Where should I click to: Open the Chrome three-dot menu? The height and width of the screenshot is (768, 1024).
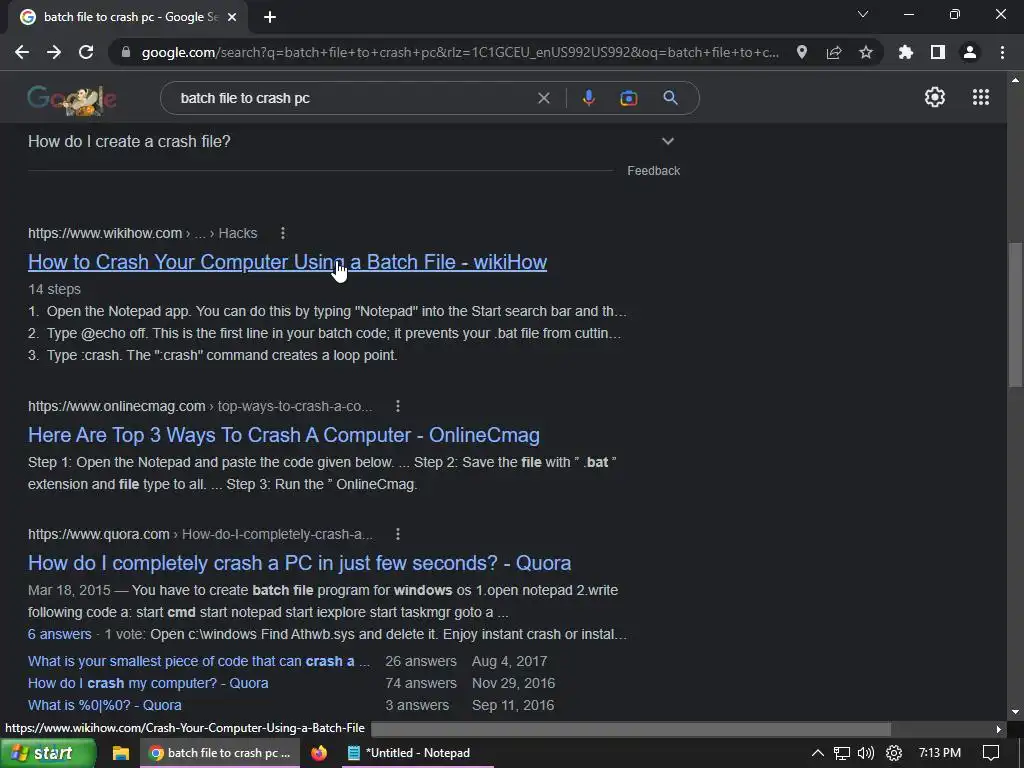(x=1002, y=52)
